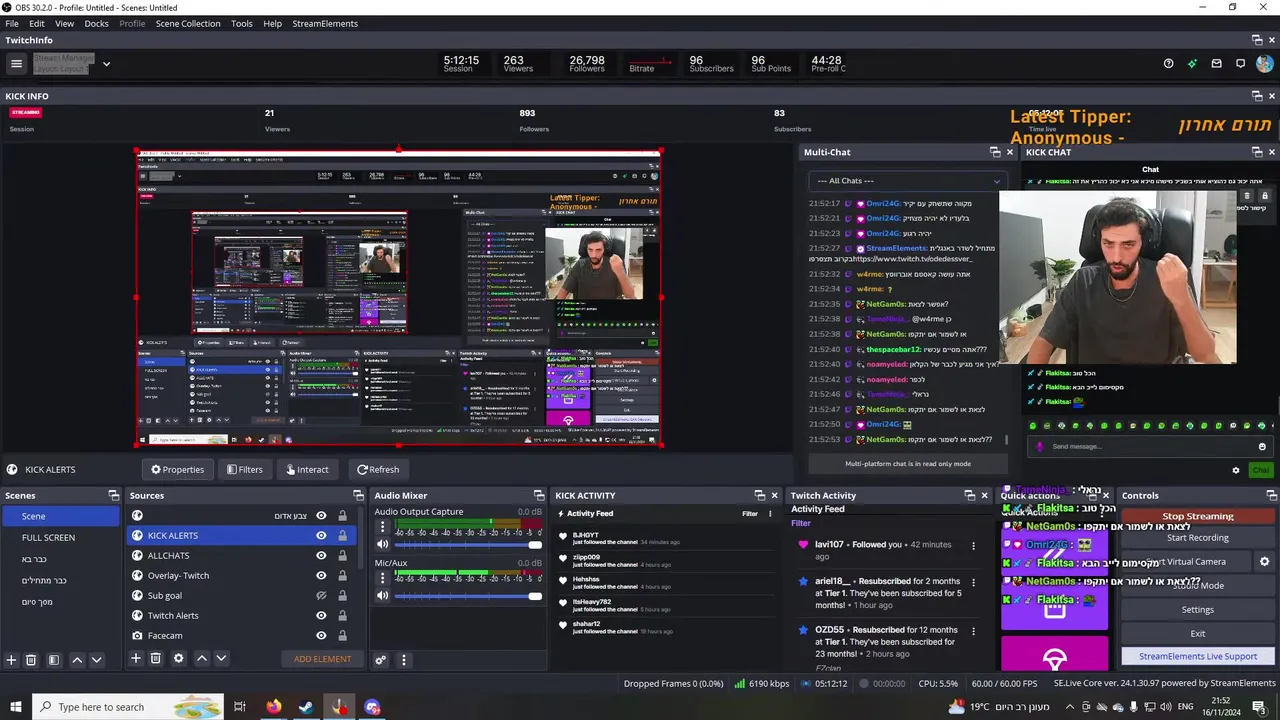Open the hamburger menu in TwitchInfo dock
The image size is (1280, 720).
pyautogui.click(x=16, y=64)
